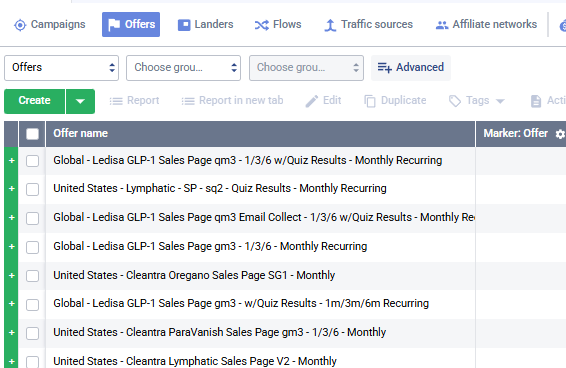Image resolution: width=566 pixels, height=368 pixels.
Task: Expand the Cleantra Oregano row plus icon
Action: (x=12, y=275)
